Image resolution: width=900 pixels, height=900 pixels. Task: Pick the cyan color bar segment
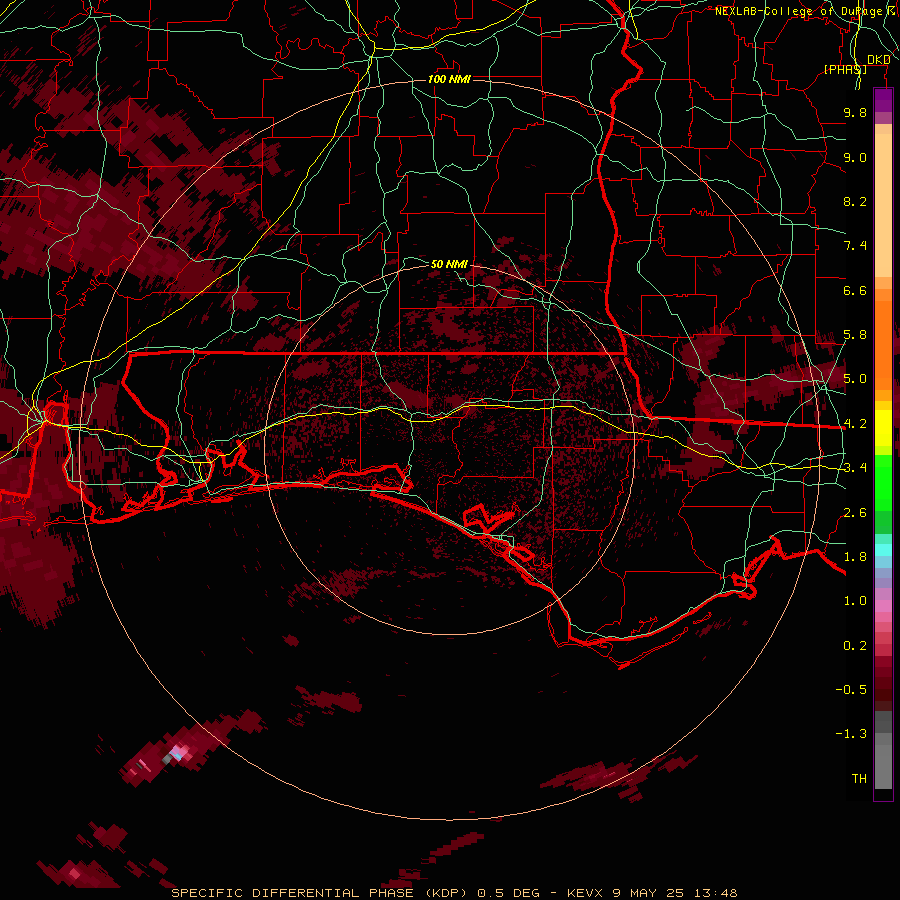(x=883, y=550)
